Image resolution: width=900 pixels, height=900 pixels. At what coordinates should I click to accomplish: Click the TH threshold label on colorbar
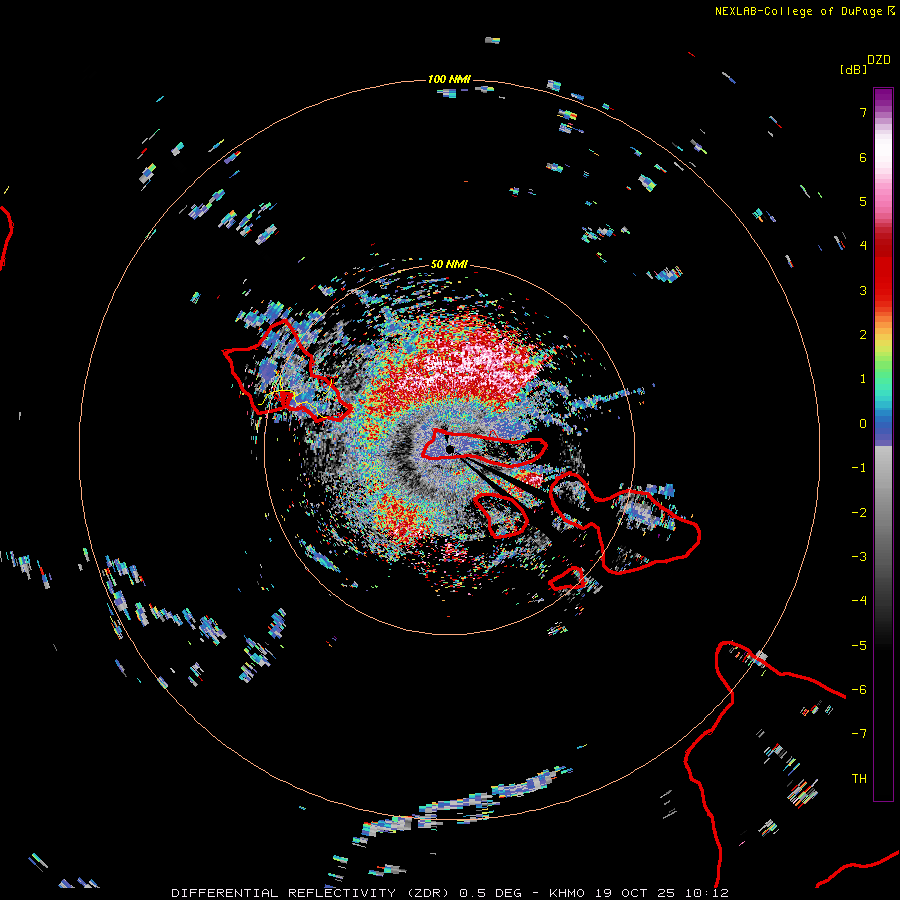click(859, 779)
